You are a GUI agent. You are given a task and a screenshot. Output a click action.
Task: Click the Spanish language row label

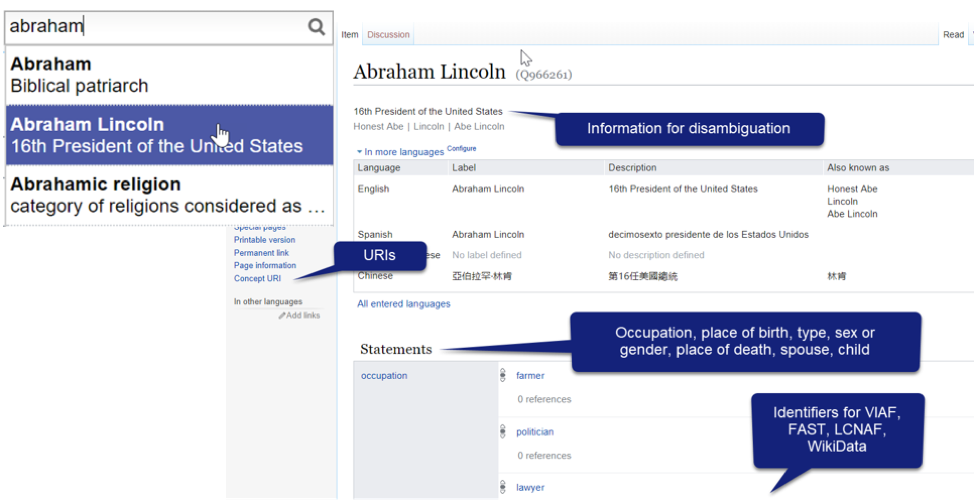(x=375, y=235)
